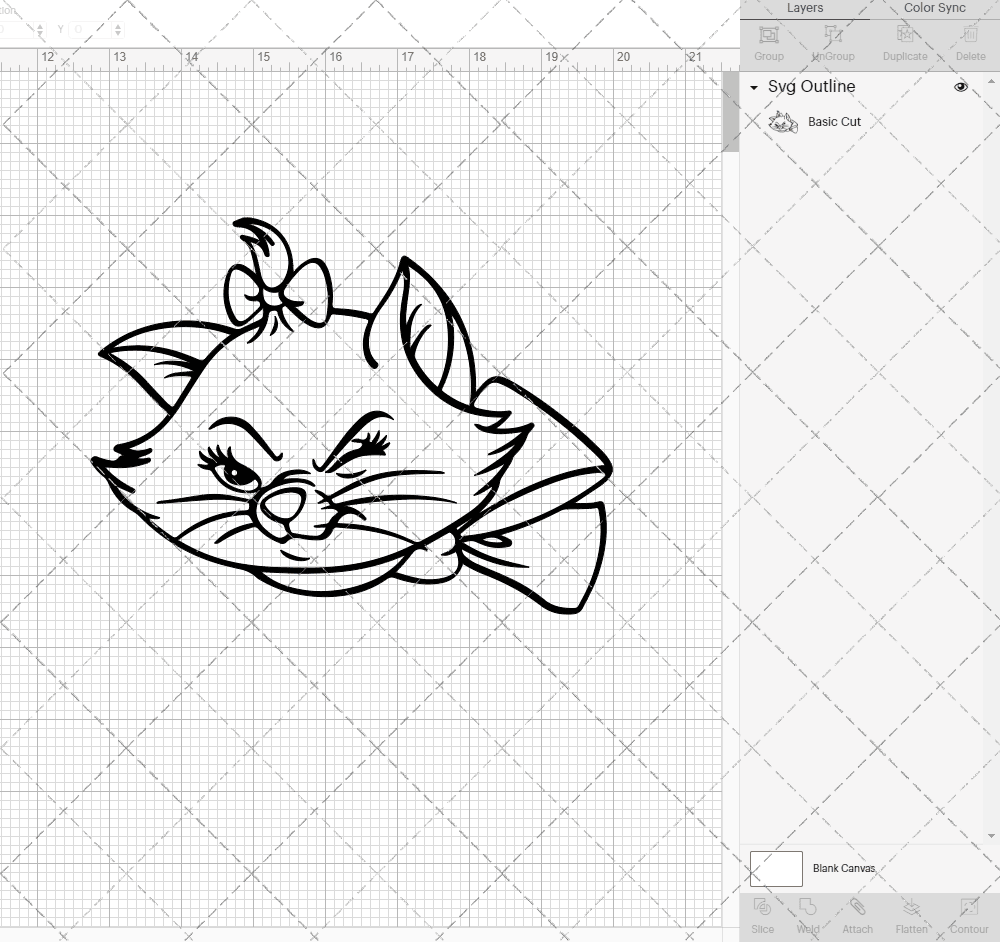Click the Weld tool icon
This screenshot has height=942, width=1000.
tap(807, 908)
